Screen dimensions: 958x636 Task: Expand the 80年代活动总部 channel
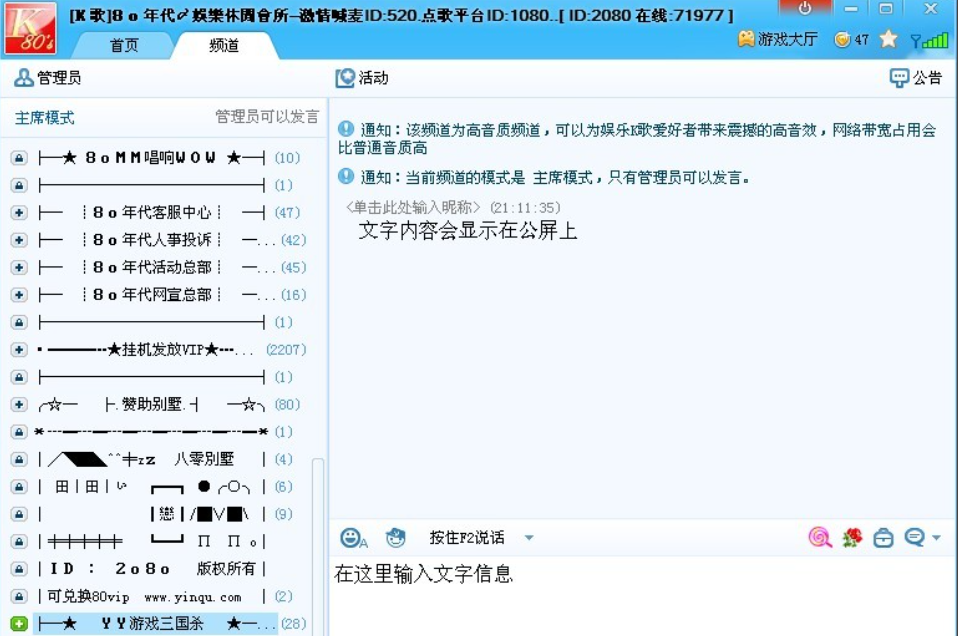[19, 268]
